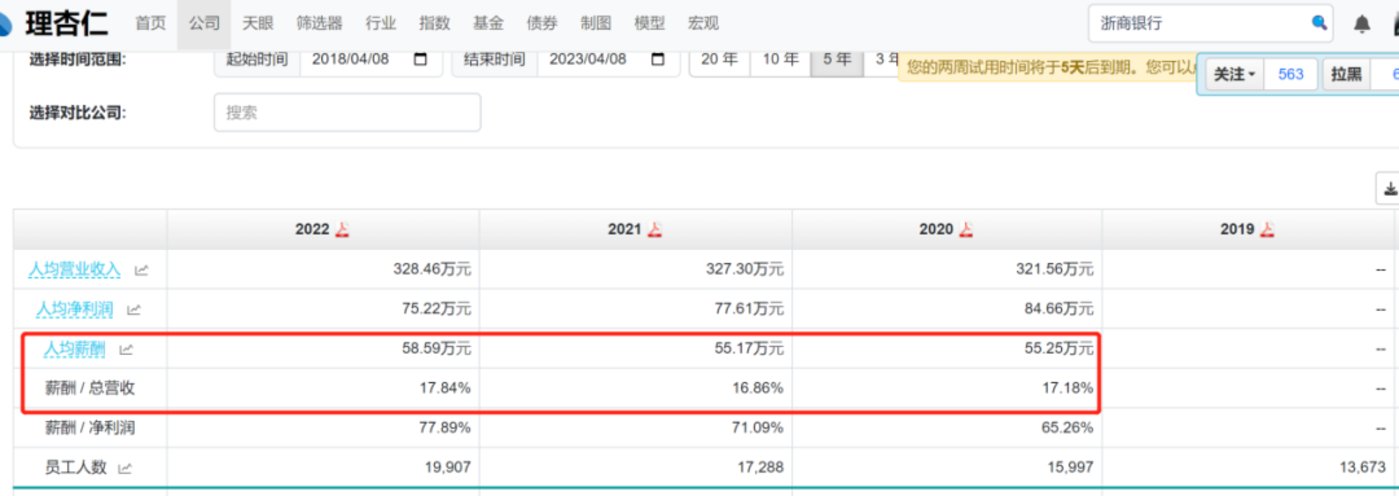Viewport: 1399px width, 496px height.
Task: Show chart for 员工人数 row
Action: [126, 467]
